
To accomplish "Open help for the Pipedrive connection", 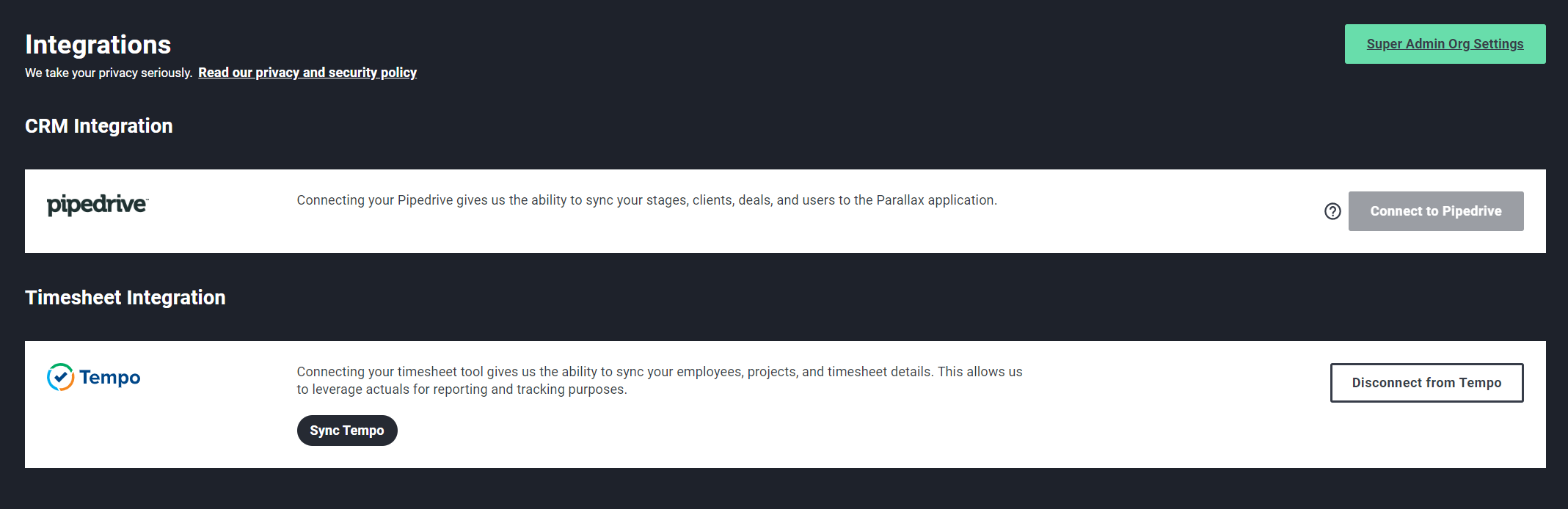I will (1332, 211).
